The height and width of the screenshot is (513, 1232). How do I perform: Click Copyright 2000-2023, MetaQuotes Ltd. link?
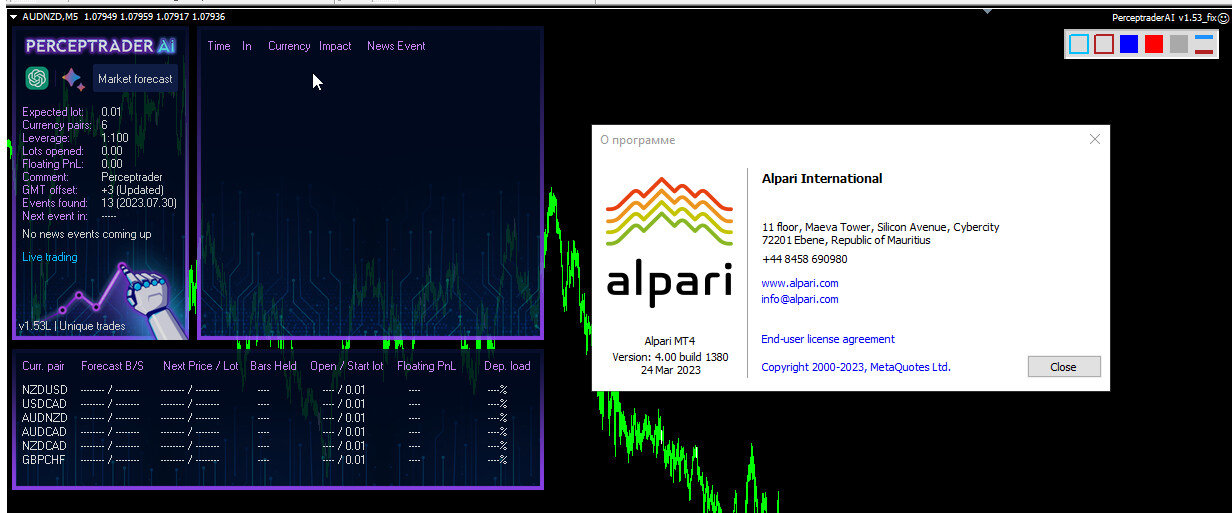coord(856,367)
